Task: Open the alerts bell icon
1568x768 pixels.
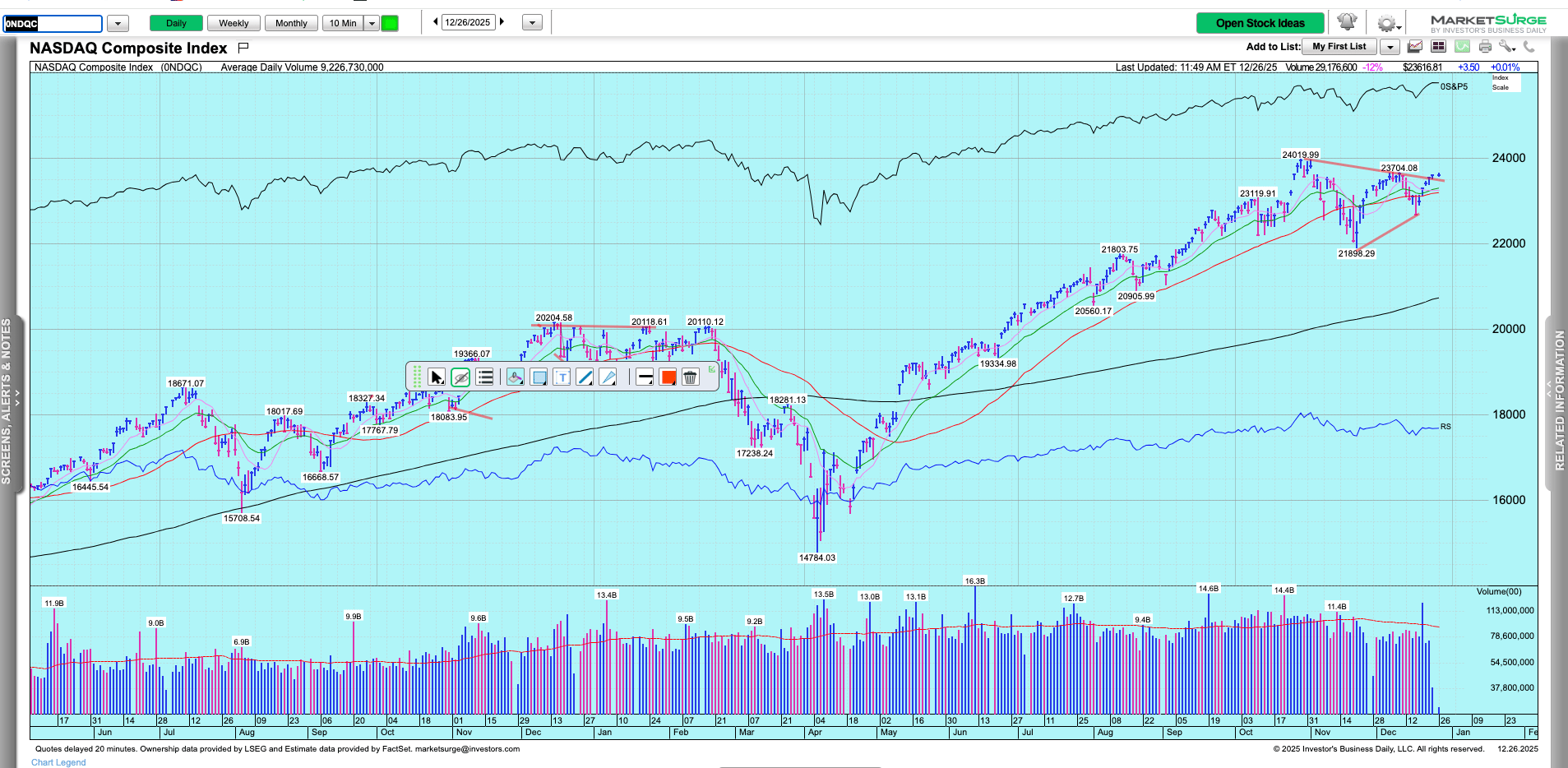Action: coord(1347,22)
